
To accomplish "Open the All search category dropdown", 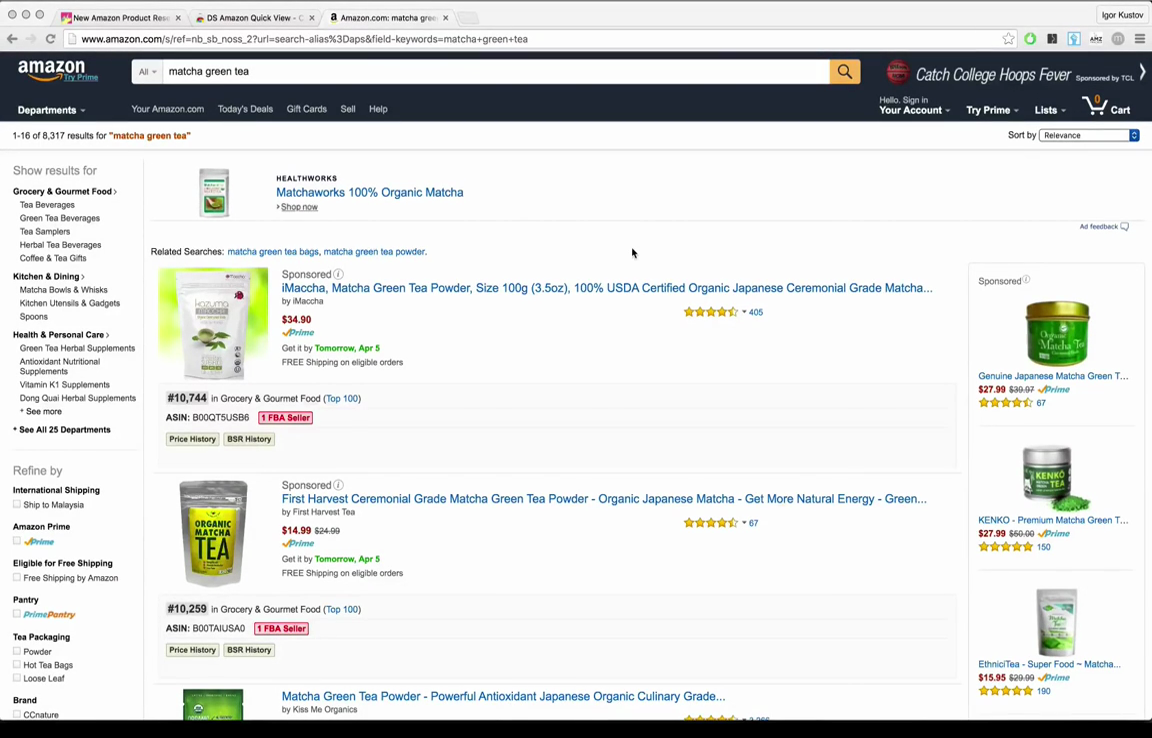I will click(x=148, y=71).
